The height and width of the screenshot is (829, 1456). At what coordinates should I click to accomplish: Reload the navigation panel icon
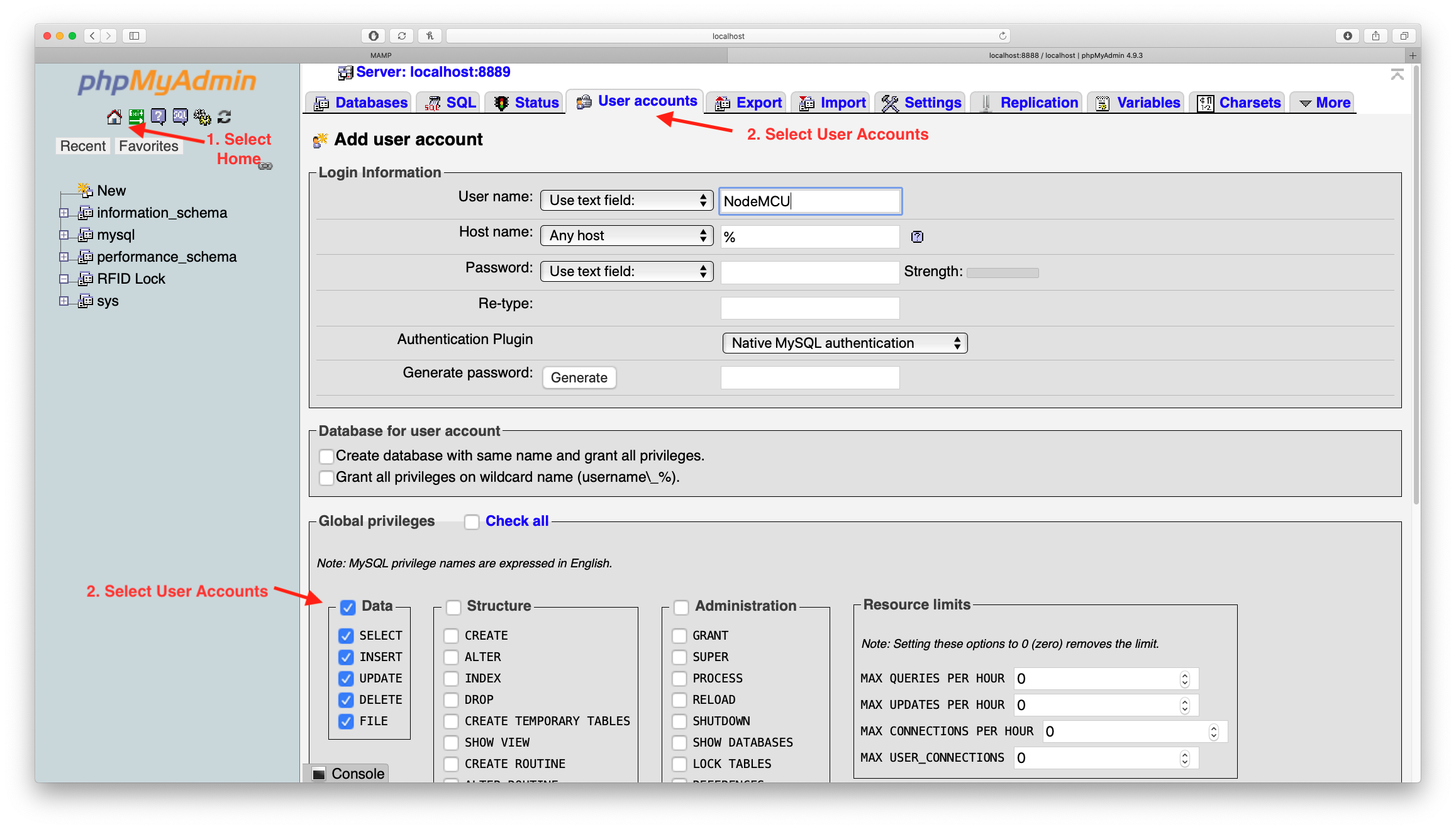(x=224, y=116)
